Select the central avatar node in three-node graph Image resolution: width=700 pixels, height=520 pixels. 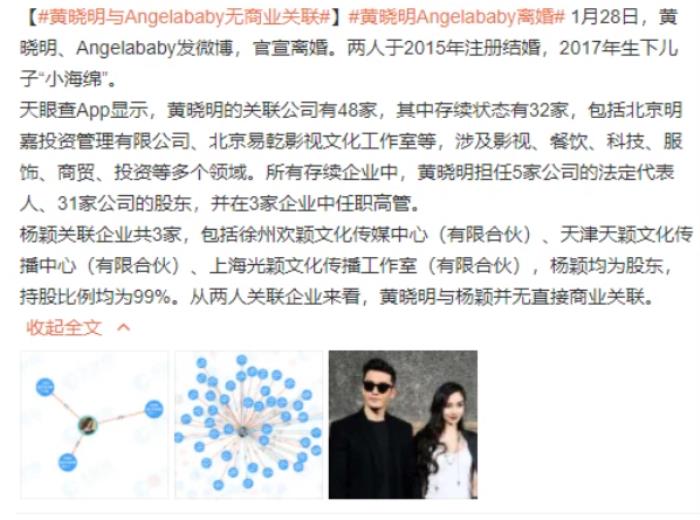click(x=87, y=424)
